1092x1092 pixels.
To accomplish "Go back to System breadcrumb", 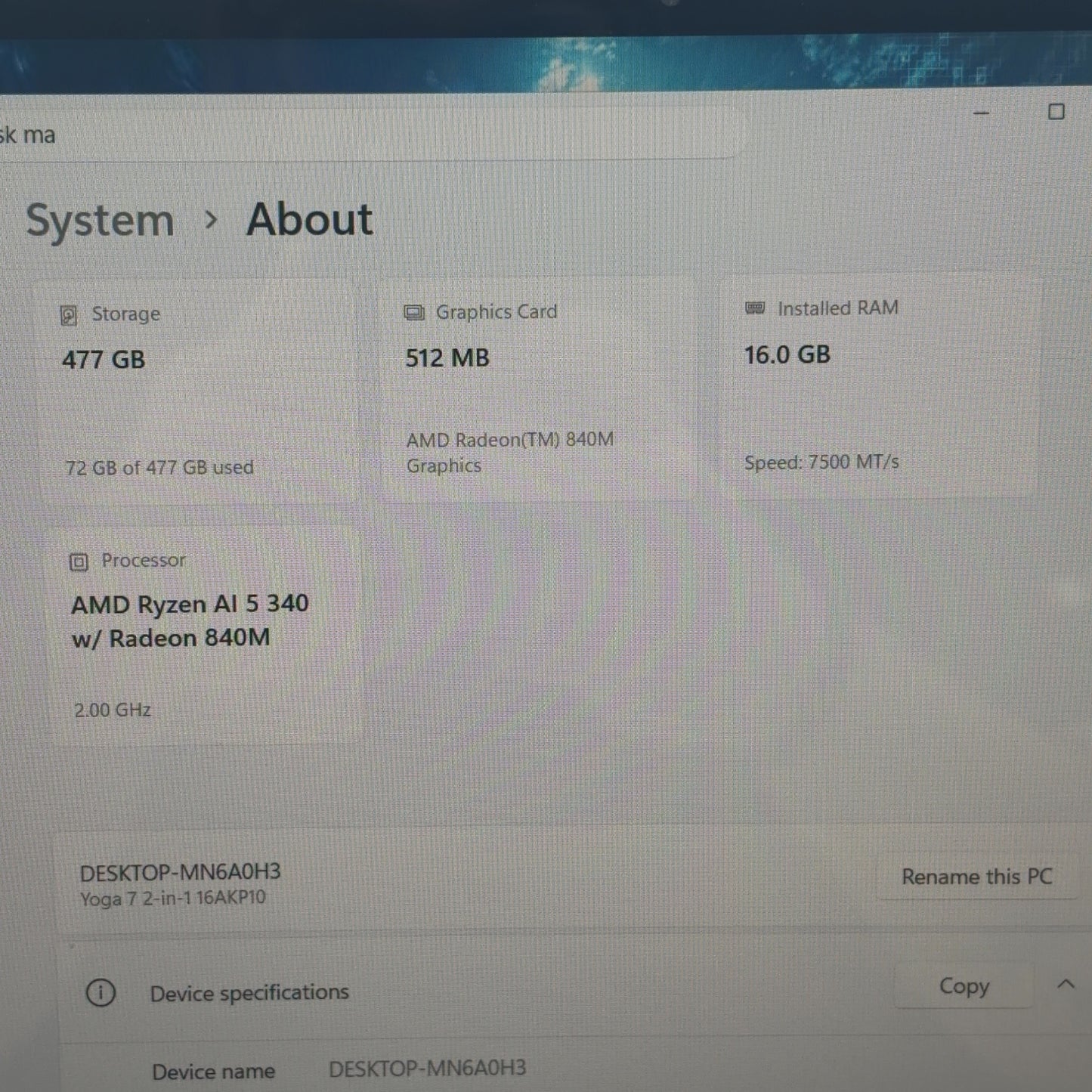I will click(x=101, y=221).
